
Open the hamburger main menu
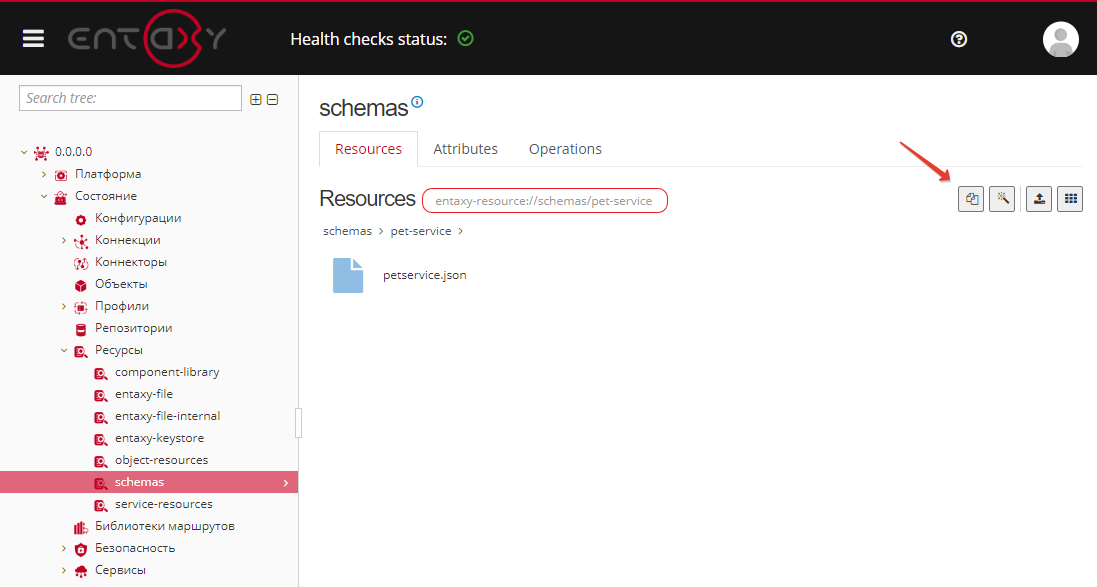34,39
